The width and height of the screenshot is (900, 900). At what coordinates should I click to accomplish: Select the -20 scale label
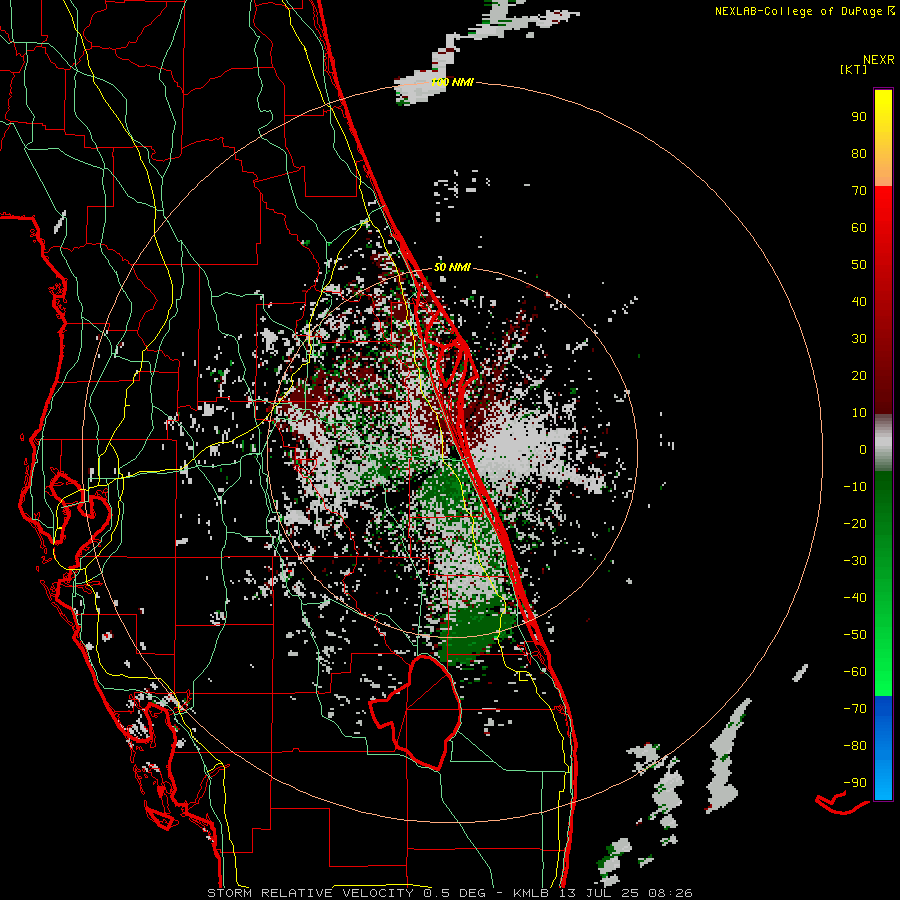pos(855,523)
